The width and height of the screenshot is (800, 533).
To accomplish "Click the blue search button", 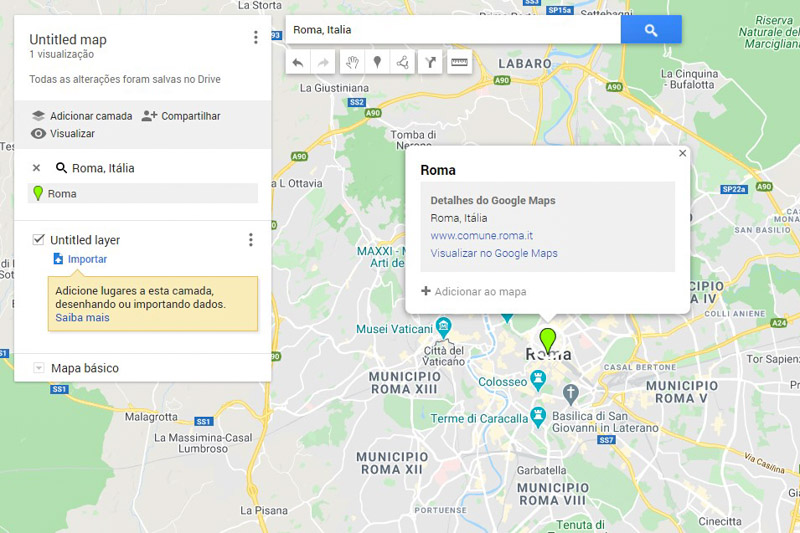I will click(651, 30).
